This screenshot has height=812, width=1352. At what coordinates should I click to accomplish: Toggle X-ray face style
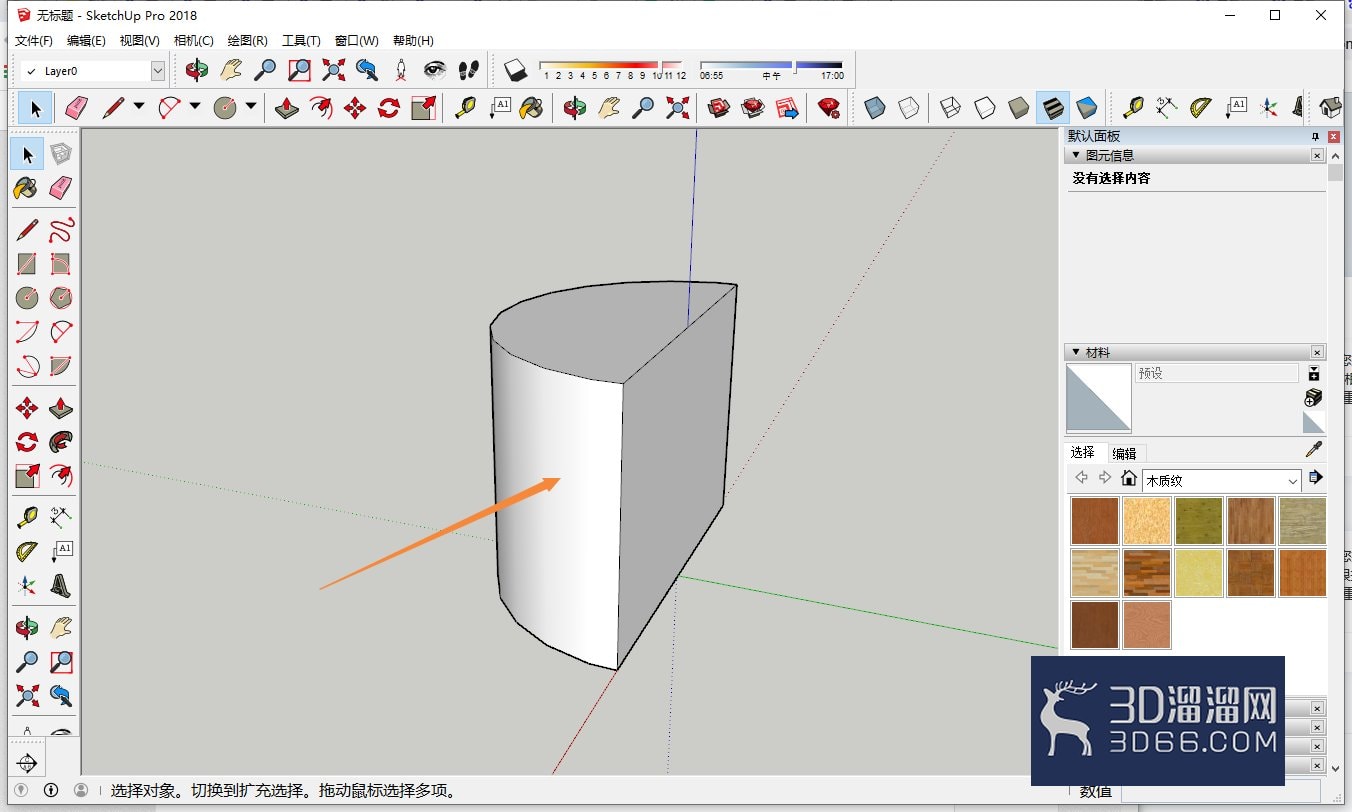tap(875, 108)
